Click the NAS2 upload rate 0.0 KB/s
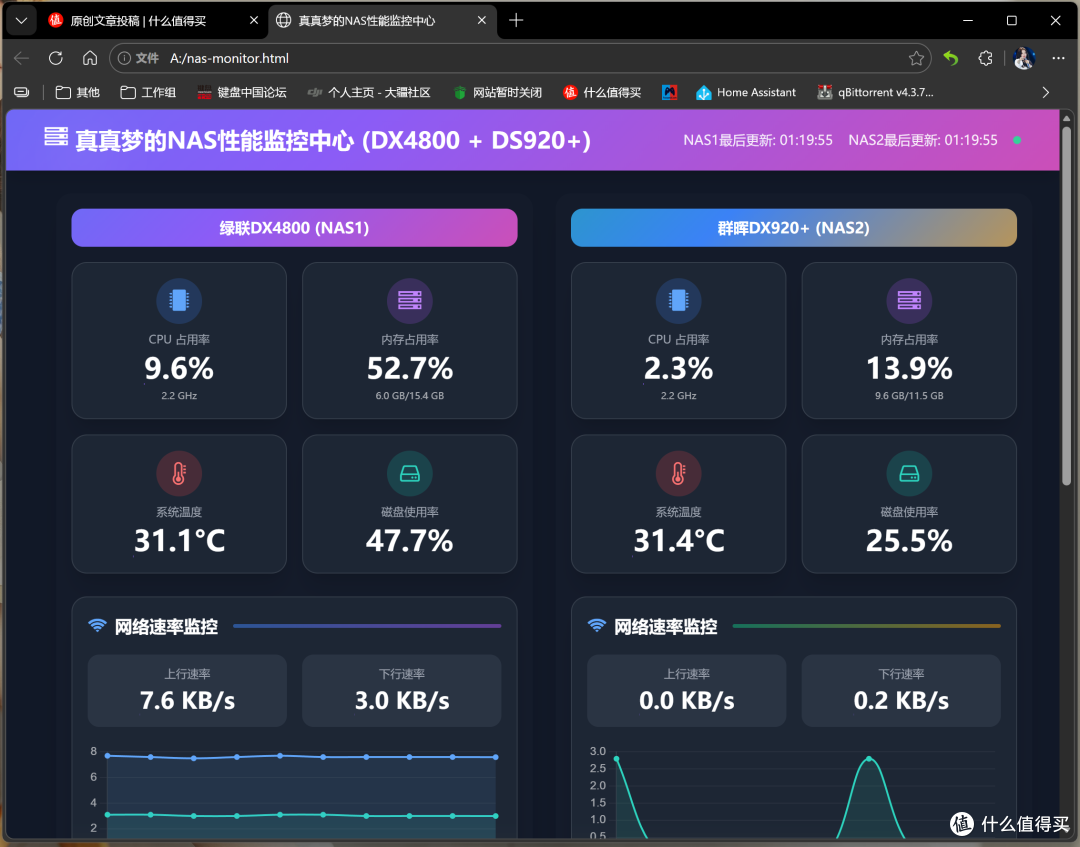The width and height of the screenshot is (1080, 847). coord(687,700)
